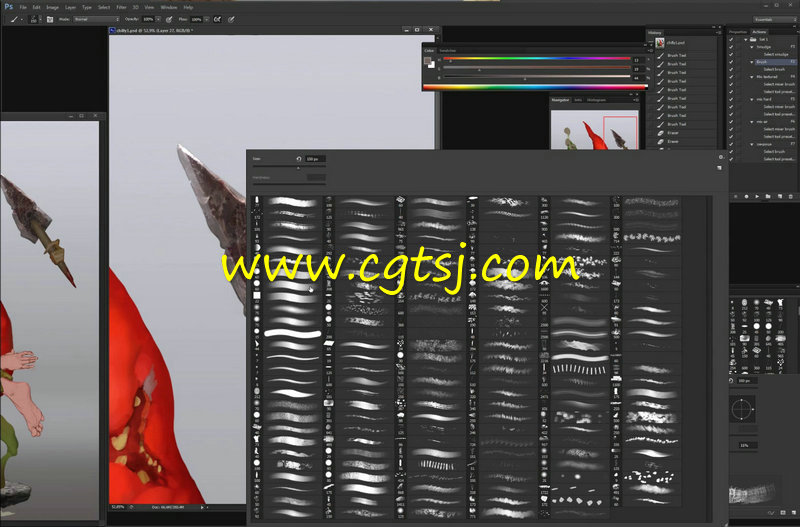Toggle the Select smudge step checkmark
800x527 pixels.
pos(731,54)
